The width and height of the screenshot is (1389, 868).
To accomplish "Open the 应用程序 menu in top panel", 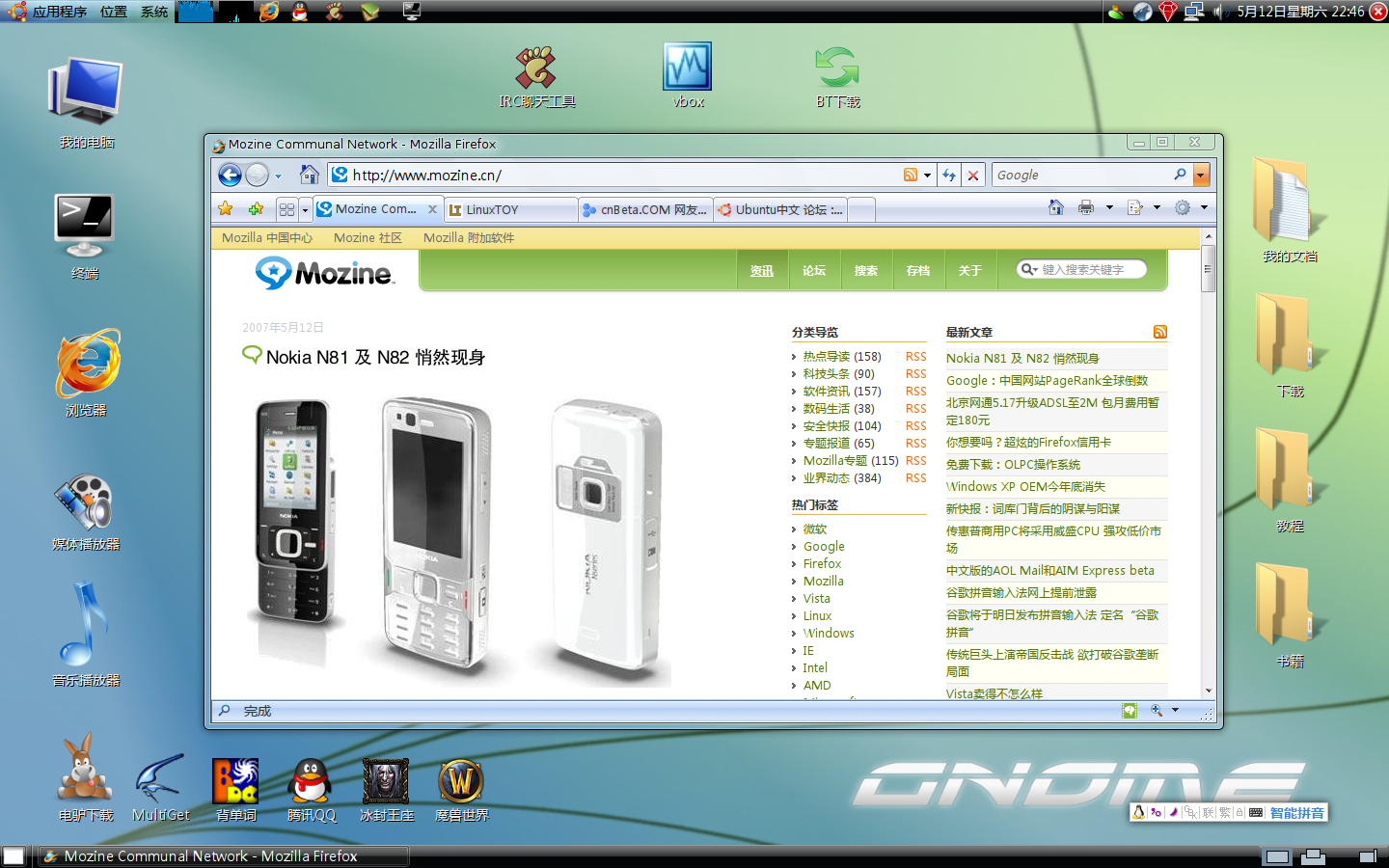I will [x=60, y=12].
